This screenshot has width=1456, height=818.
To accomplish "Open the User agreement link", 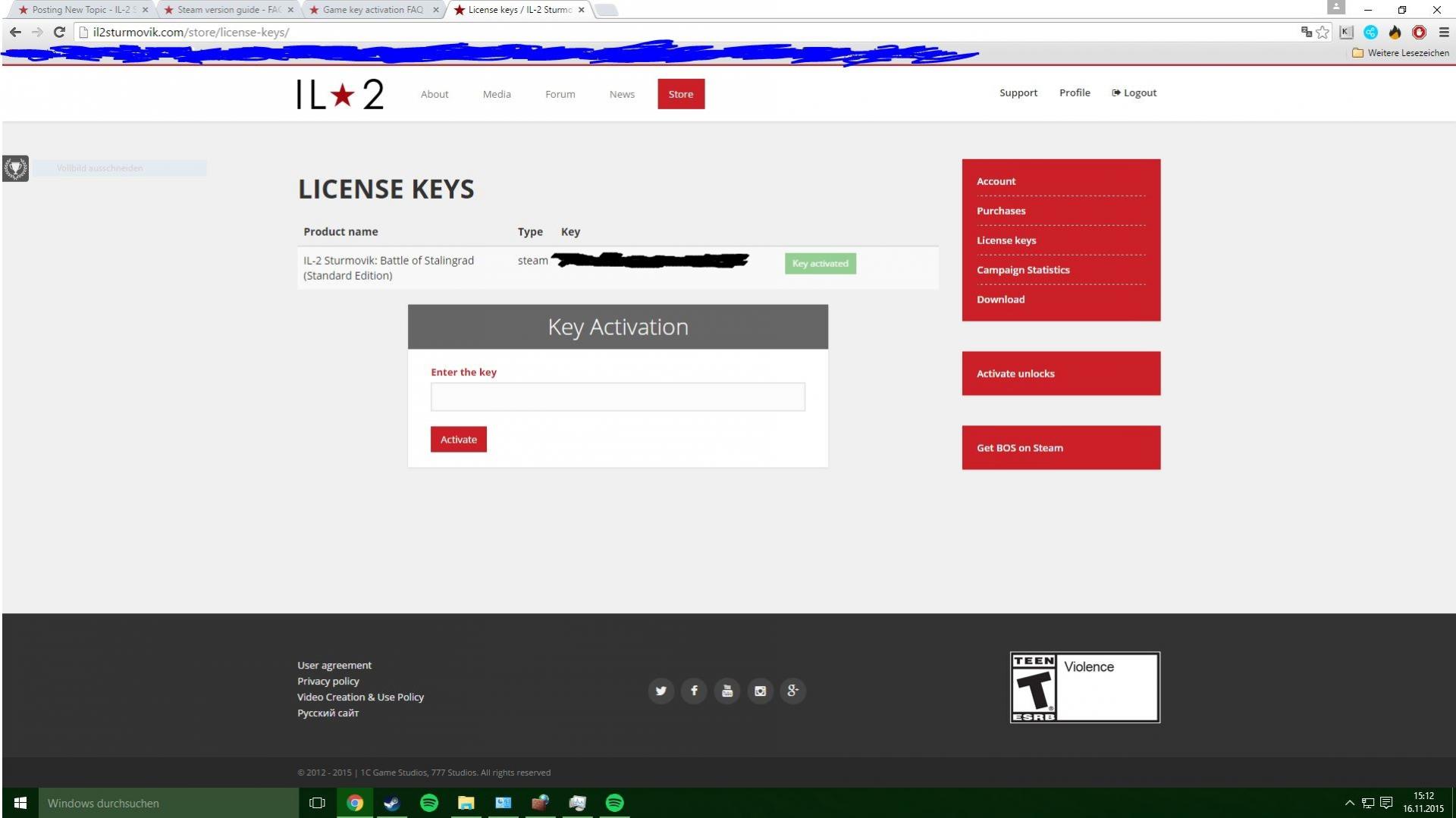I will 334,665.
